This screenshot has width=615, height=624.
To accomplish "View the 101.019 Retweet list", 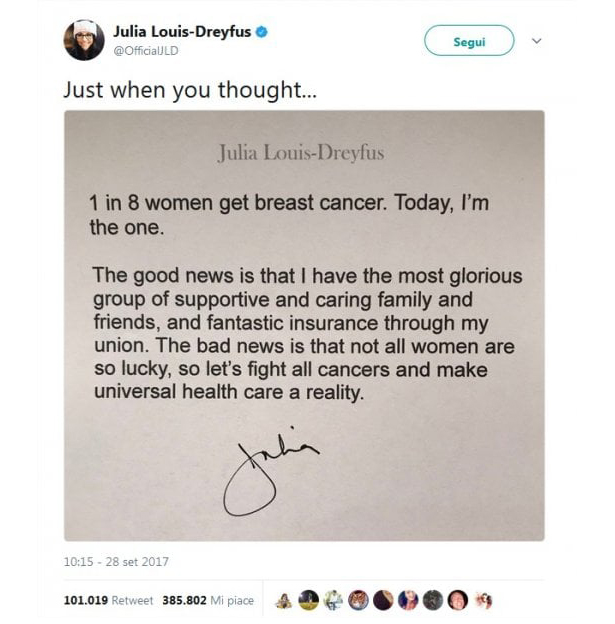I will pyautogui.click(x=108, y=600).
